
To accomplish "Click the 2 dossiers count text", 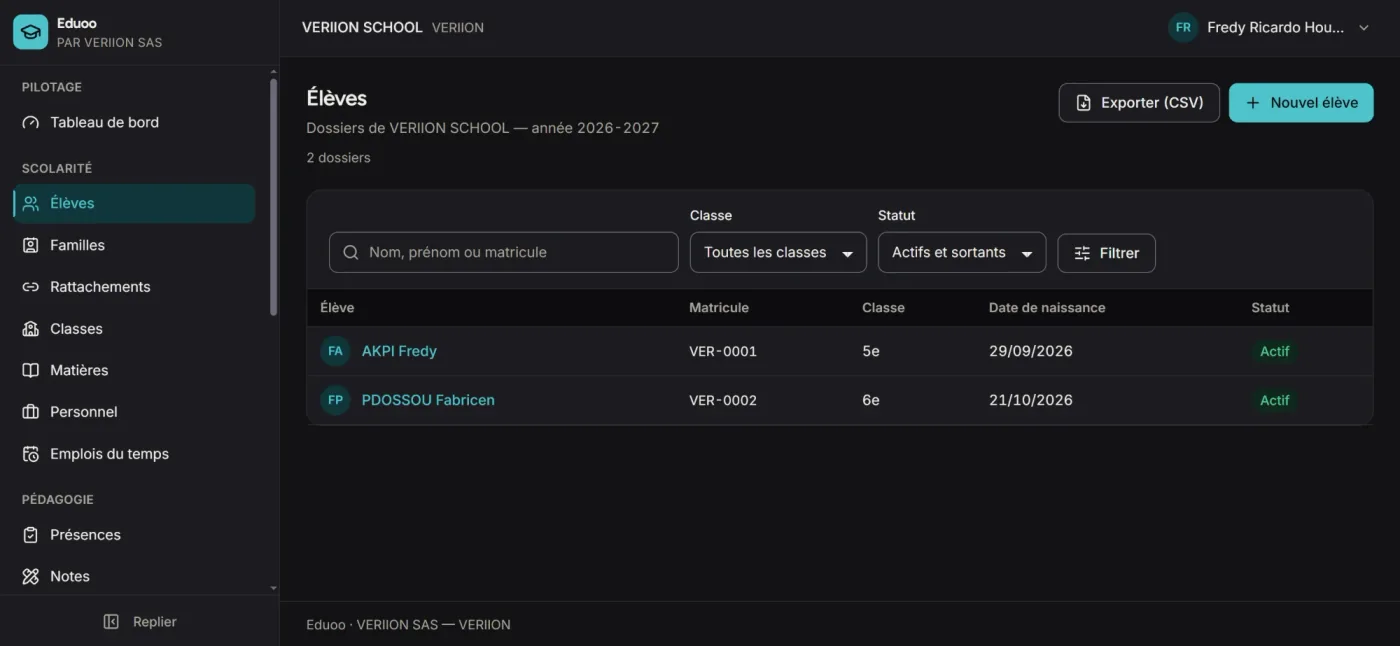I will pos(338,158).
